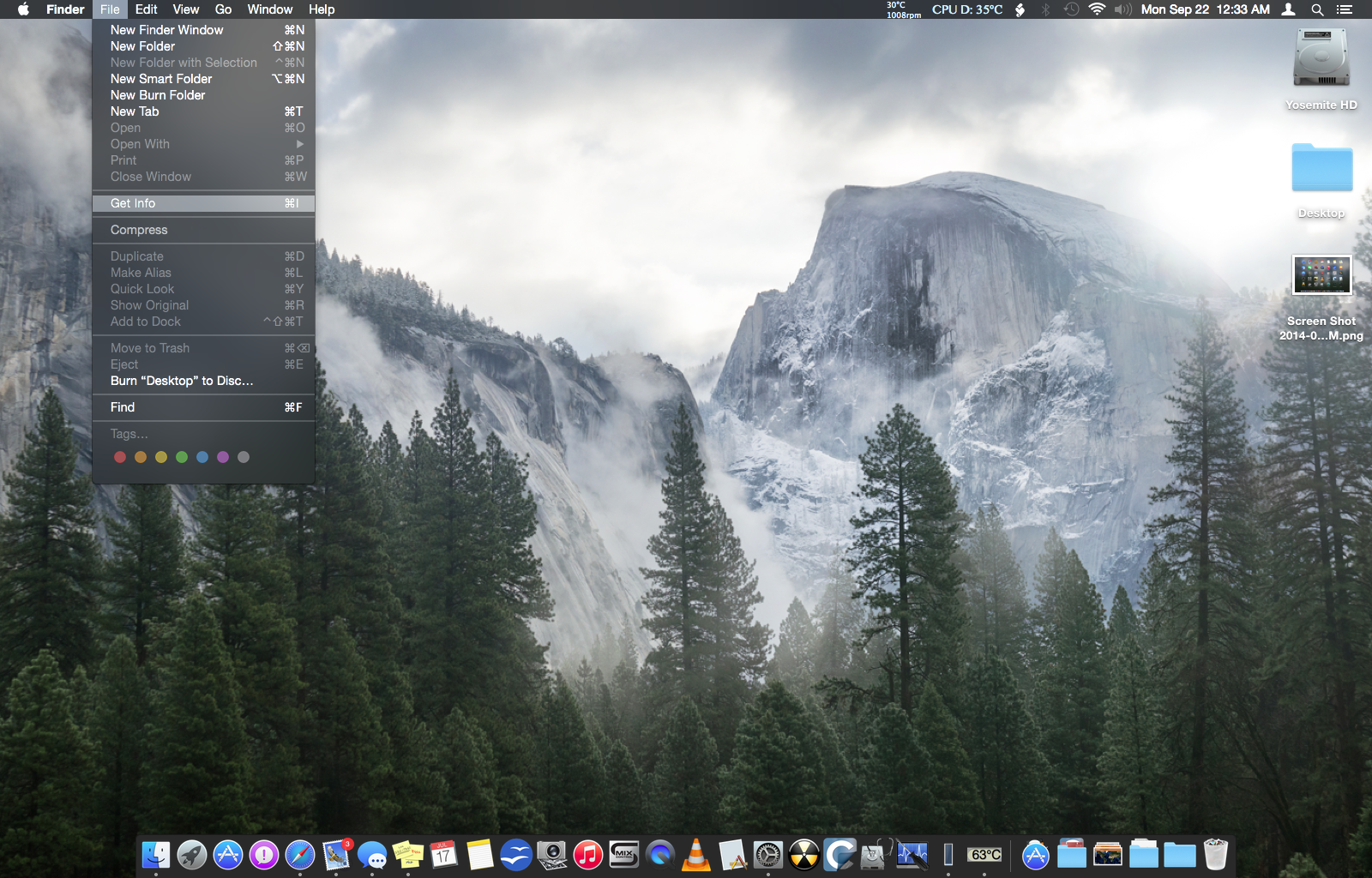Click the date and time display
Image resolution: width=1372 pixels, height=878 pixels.
pyautogui.click(x=1205, y=9)
